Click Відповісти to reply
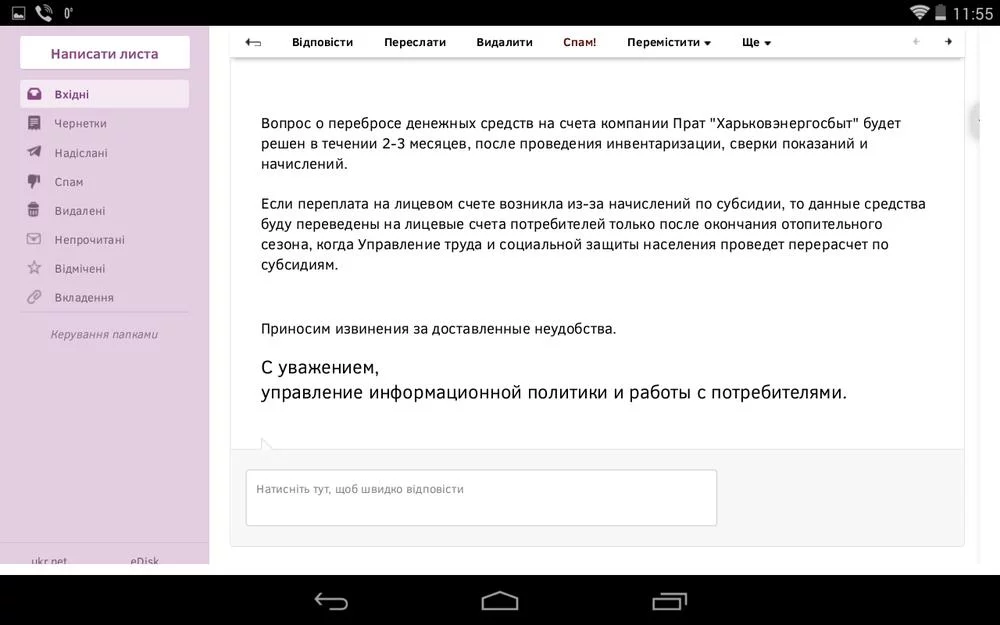The height and width of the screenshot is (625, 1000). pyautogui.click(x=322, y=42)
